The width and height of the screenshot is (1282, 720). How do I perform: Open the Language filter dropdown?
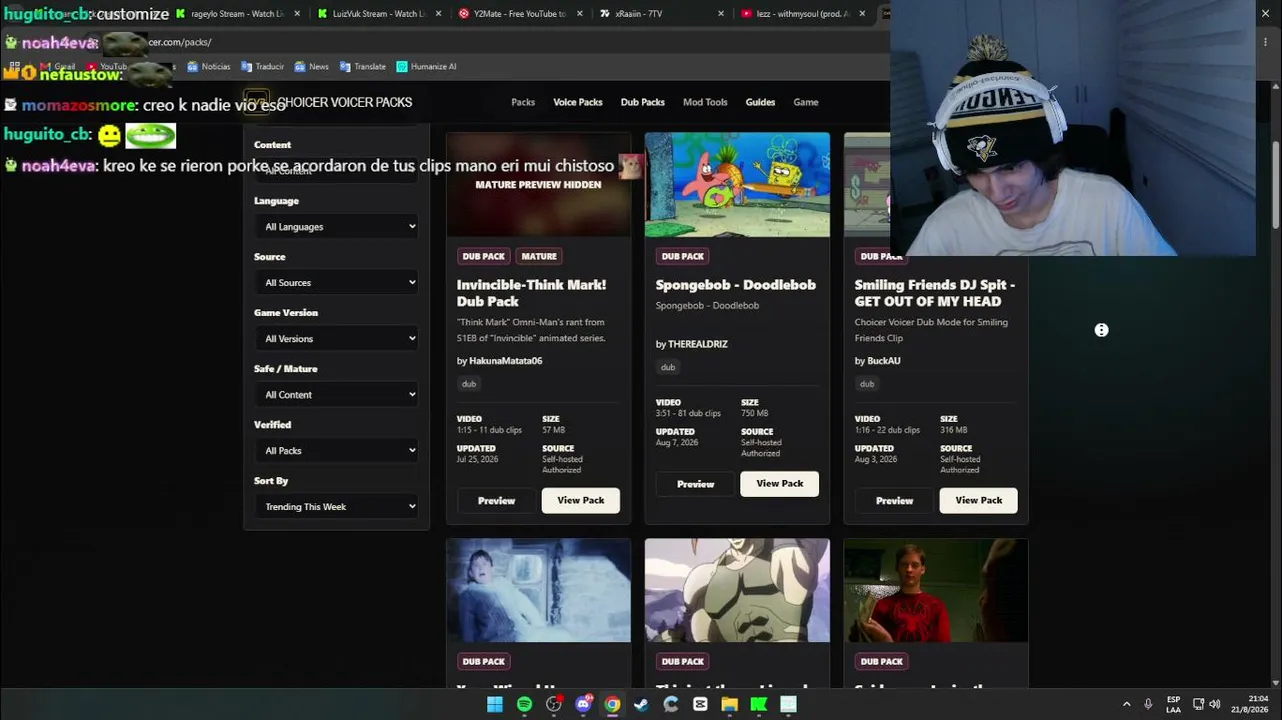[x=336, y=227]
